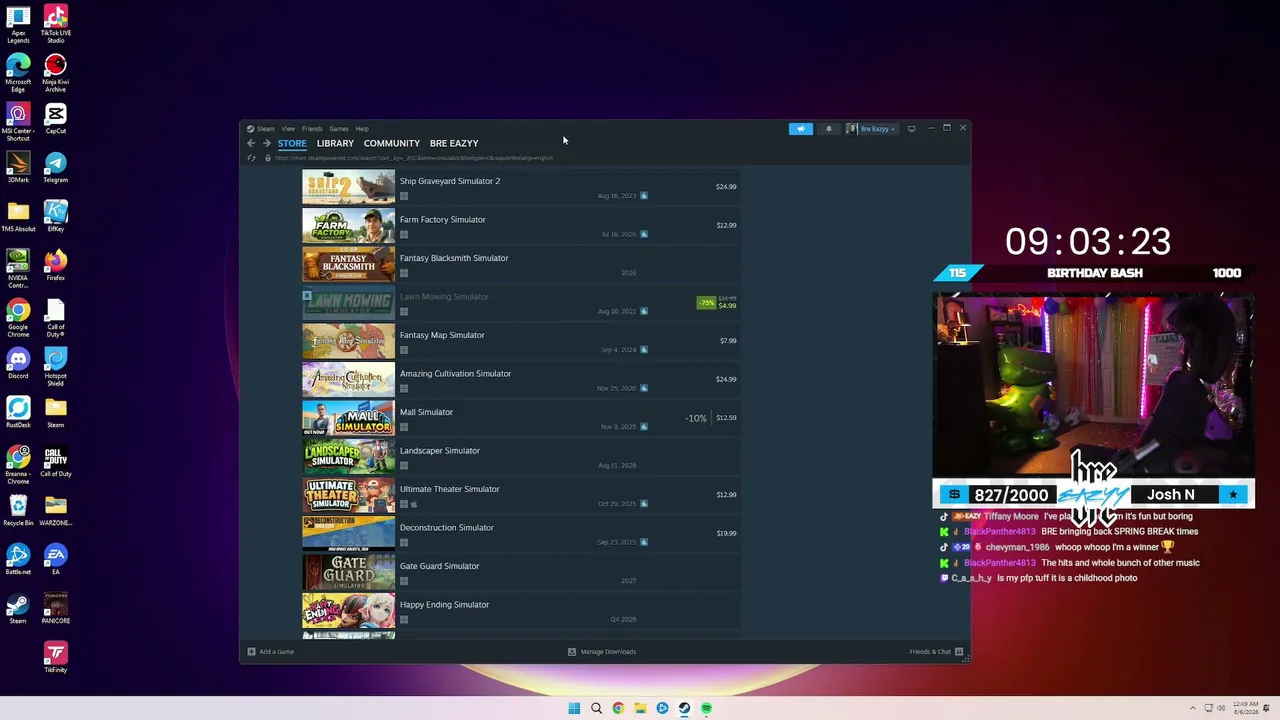Open TikFinity desktop shortcut
The image size is (1280, 720).
pyautogui.click(x=56, y=658)
